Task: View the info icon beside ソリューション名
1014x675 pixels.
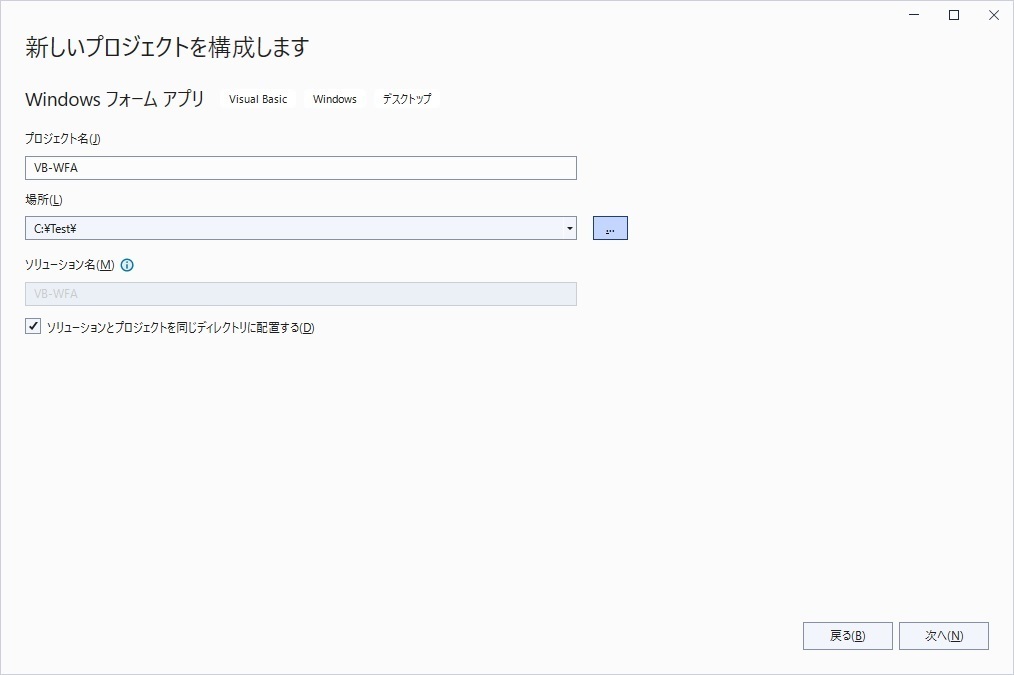Action: coord(126,265)
